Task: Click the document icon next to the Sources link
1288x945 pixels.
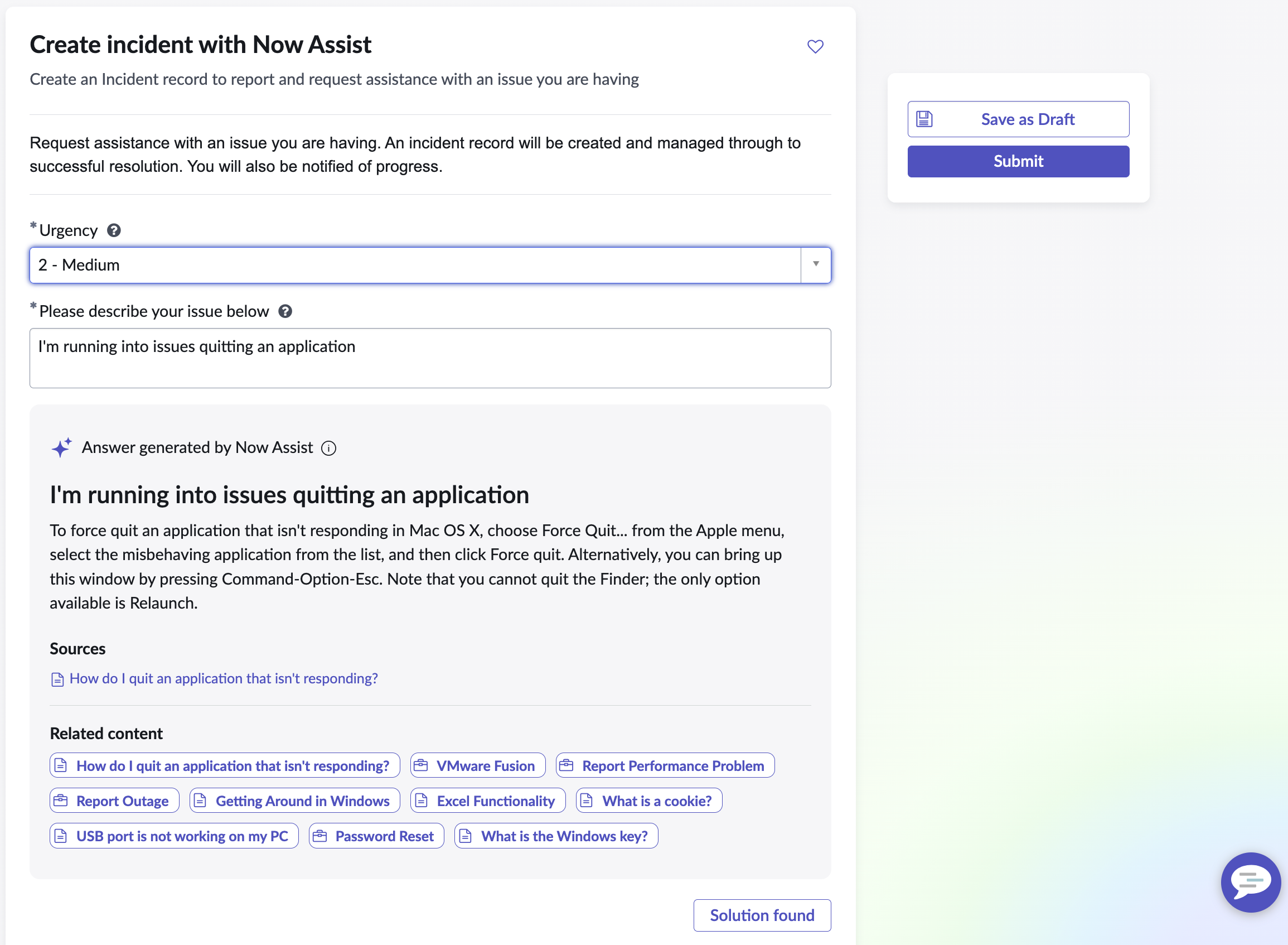Action: point(57,679)
